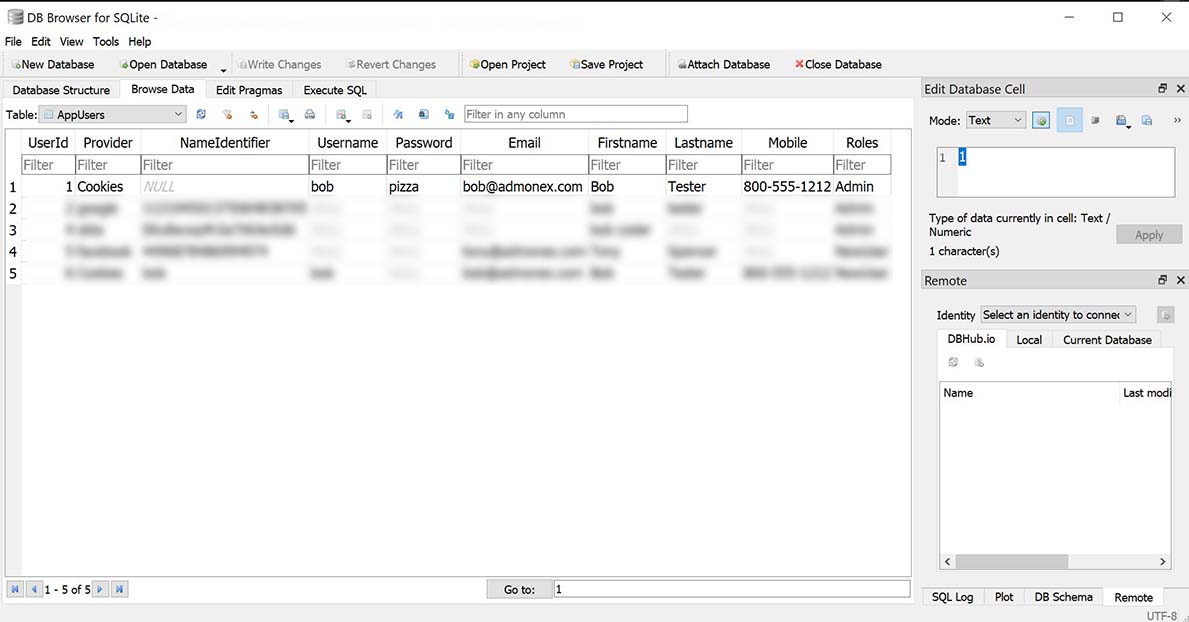Screen dimensions: 1189x622
Task: Close the Edit Database Cell panel
Action: (x=1181, y=89)
